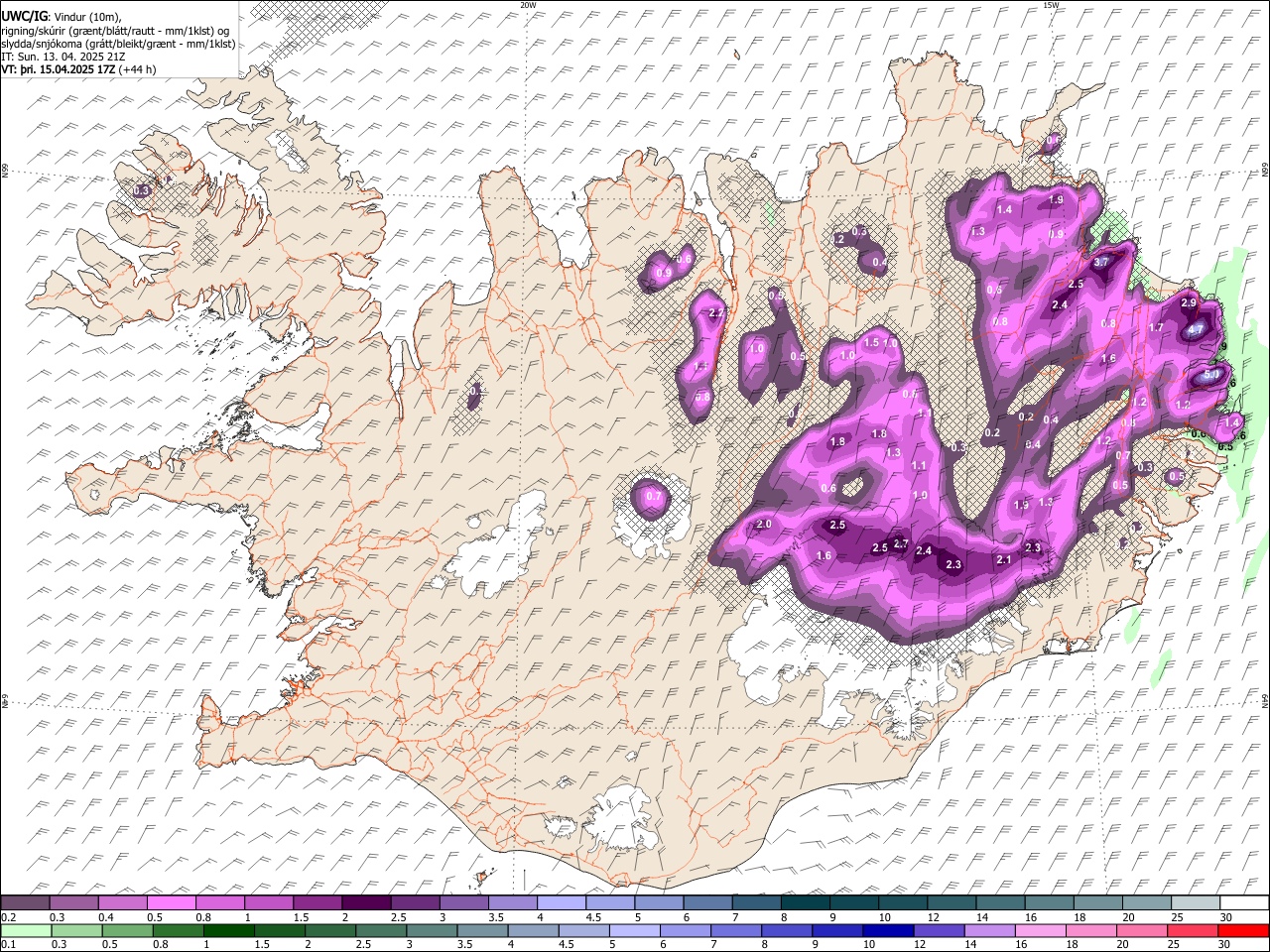The image size is (1270, 952).
Task: Click the 2.0 snowfall value on the map
Action: click(764, 525)
